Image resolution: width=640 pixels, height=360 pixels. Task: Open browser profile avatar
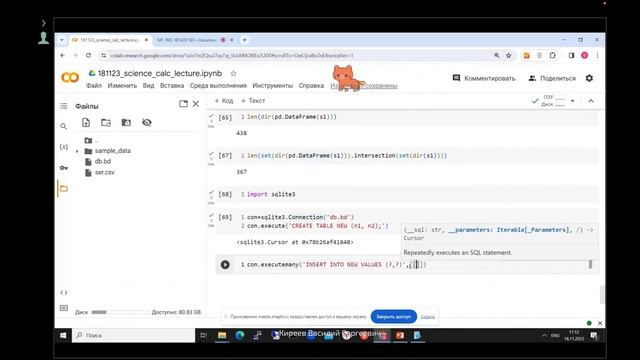coord(584,56)
